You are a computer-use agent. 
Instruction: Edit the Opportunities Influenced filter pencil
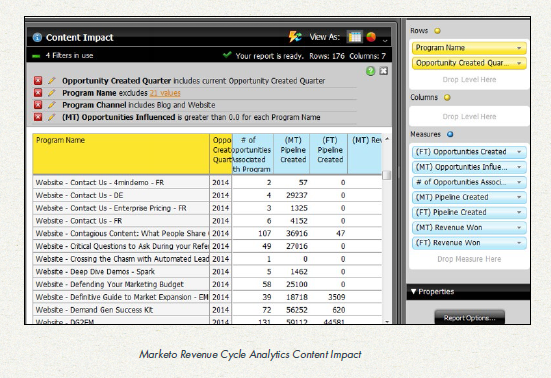pyautogui.click(x=52, y=117)
